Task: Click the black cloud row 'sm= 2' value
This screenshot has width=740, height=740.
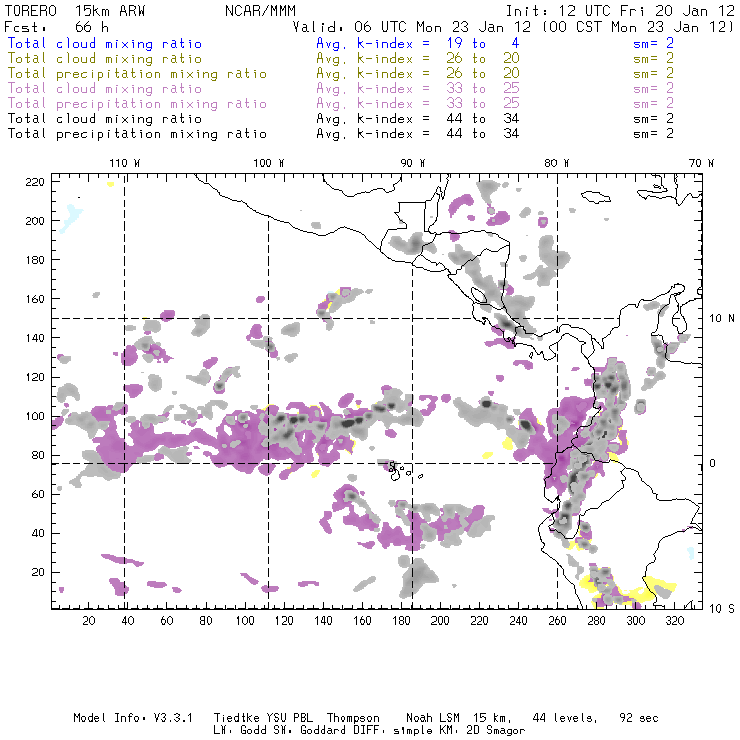Action: (653, 118)
